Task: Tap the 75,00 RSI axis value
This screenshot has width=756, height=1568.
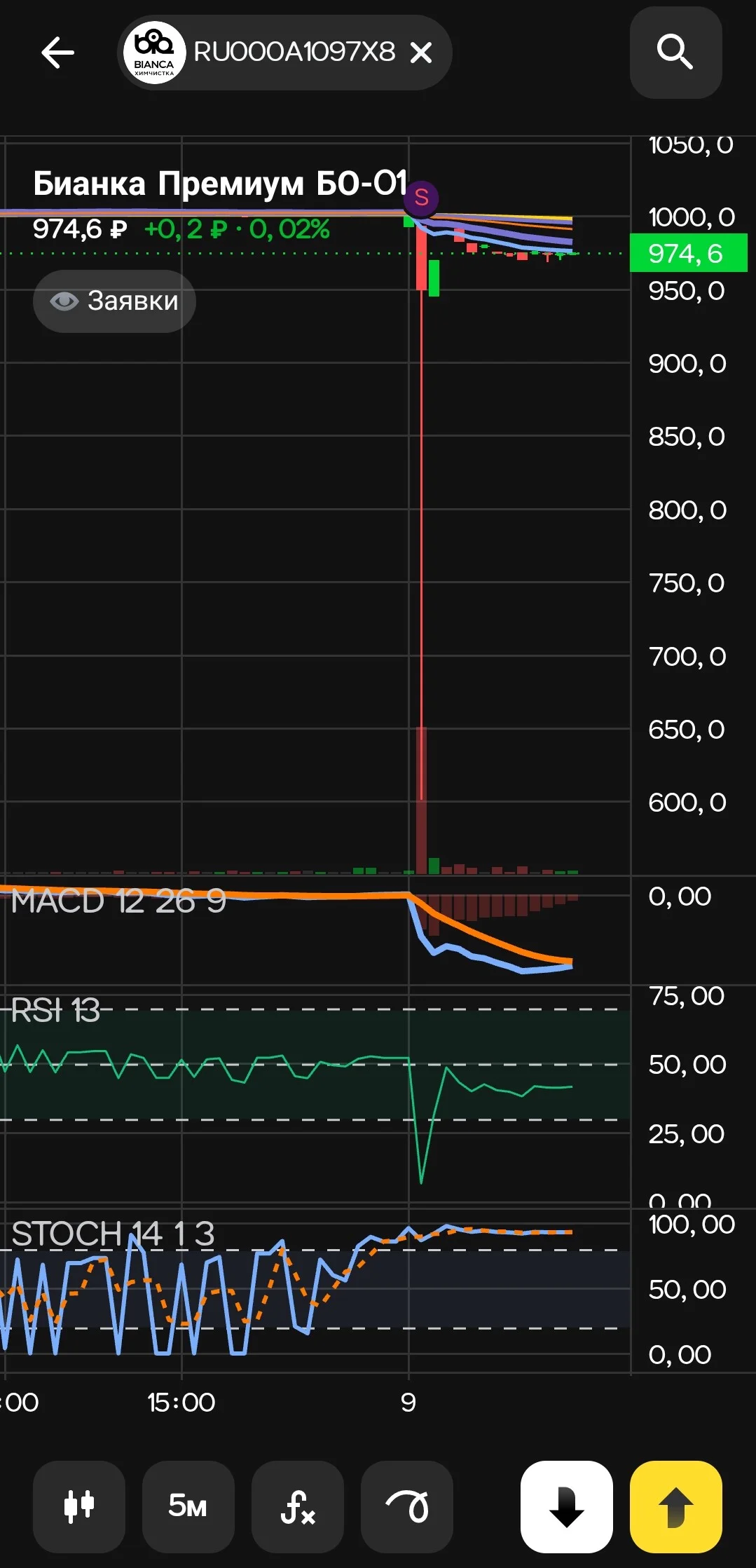Action: pos(687,995)
